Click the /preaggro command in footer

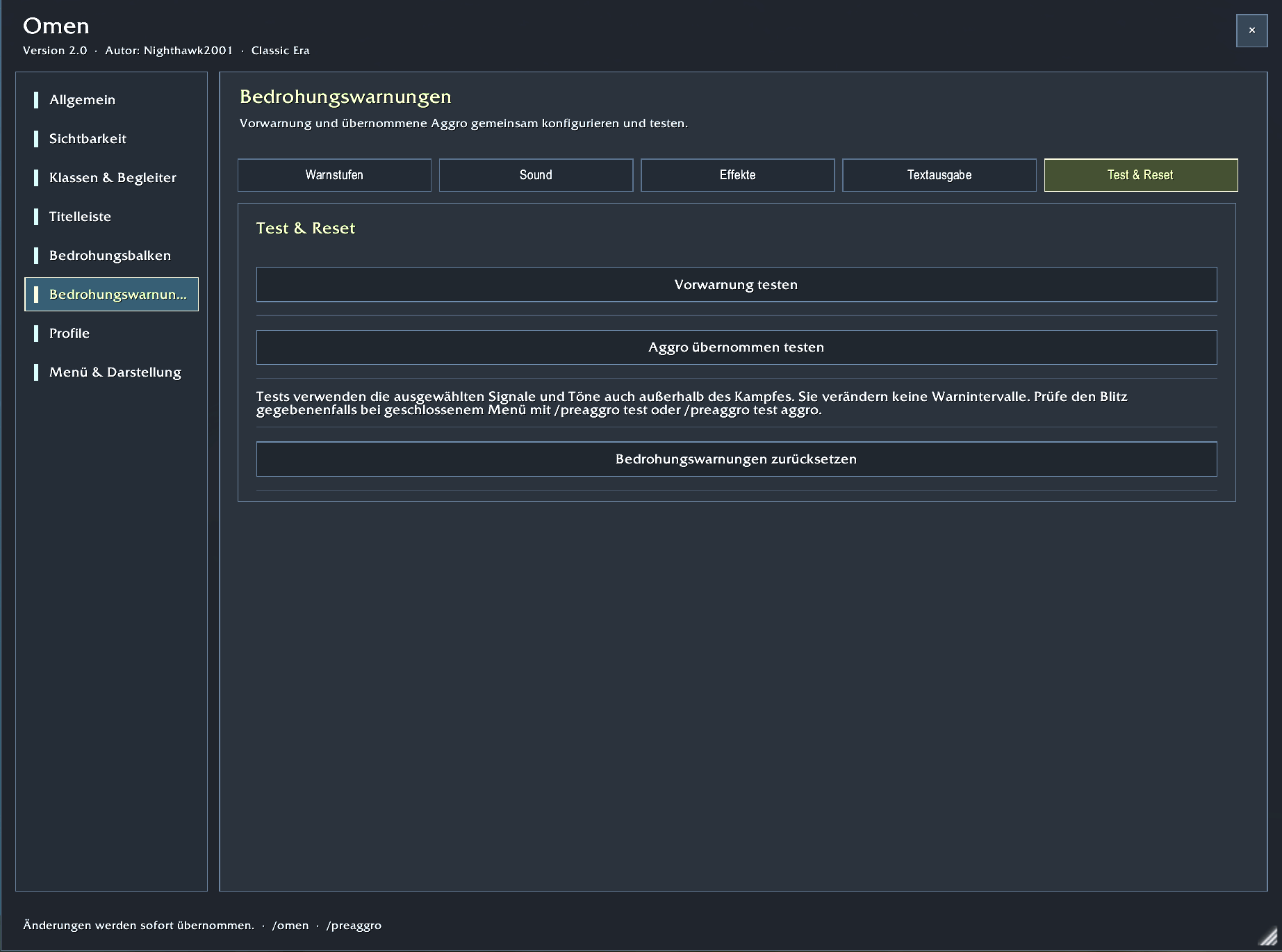click(x=354, y=926)
